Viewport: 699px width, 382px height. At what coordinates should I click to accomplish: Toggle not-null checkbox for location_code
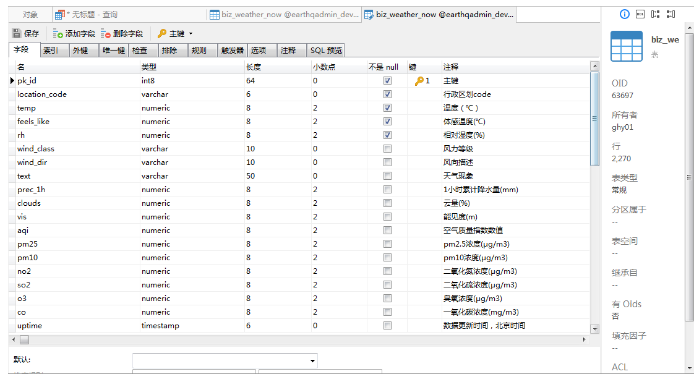387,94
